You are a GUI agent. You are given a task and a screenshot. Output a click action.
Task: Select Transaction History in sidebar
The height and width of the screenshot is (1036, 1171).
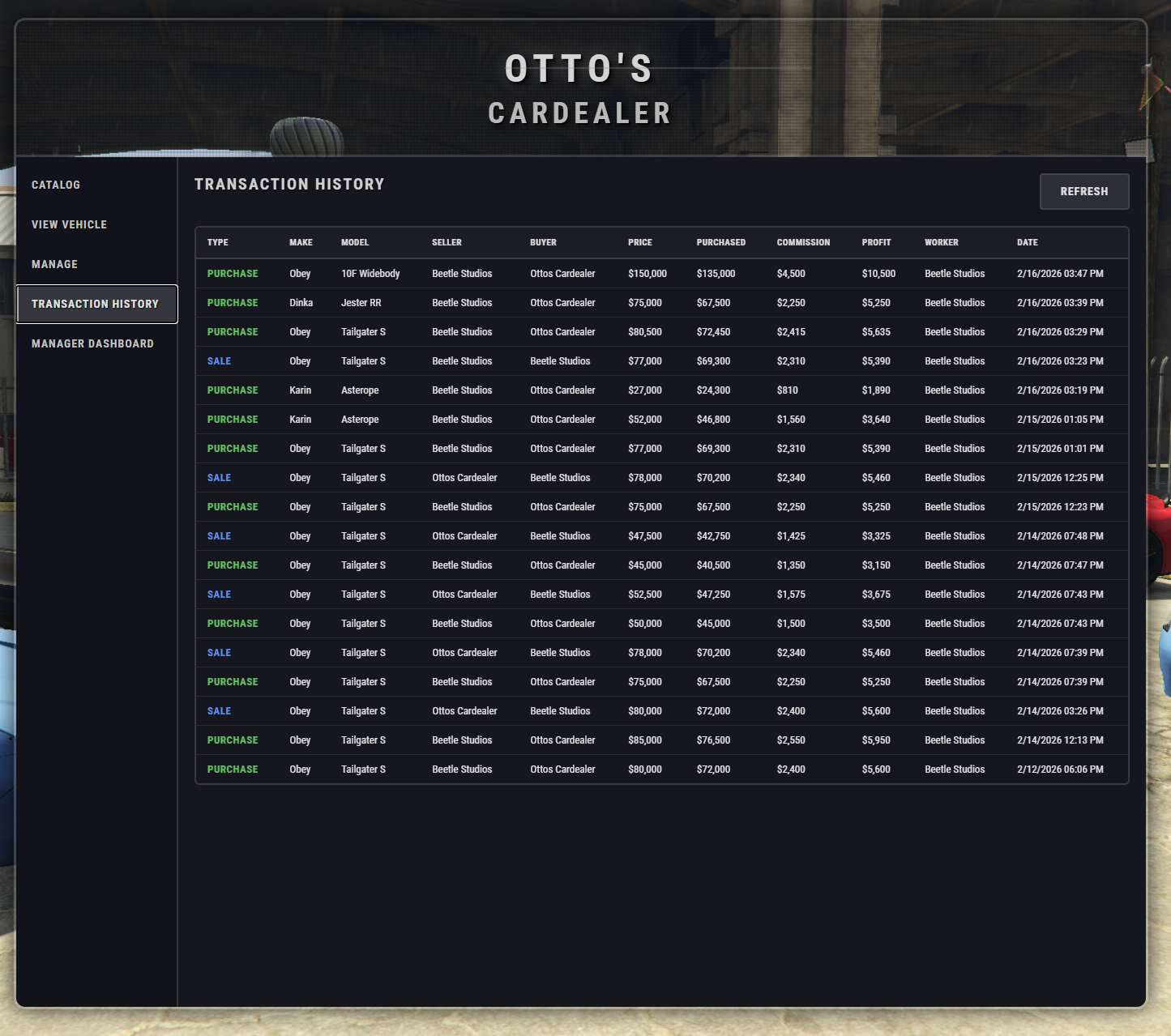tap(96, 304)
